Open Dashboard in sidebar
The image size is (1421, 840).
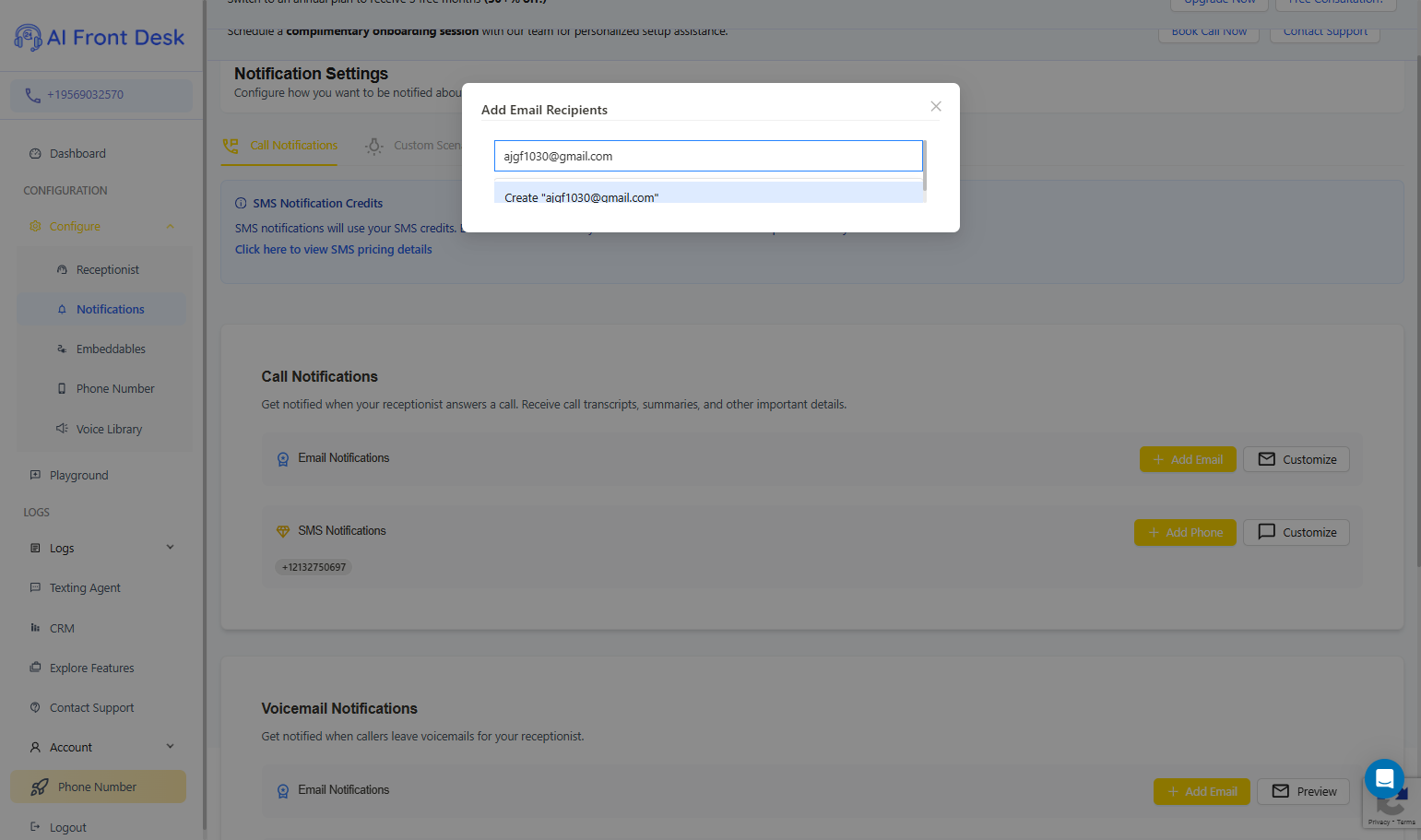pyautogui.click(x=77, y=154)
